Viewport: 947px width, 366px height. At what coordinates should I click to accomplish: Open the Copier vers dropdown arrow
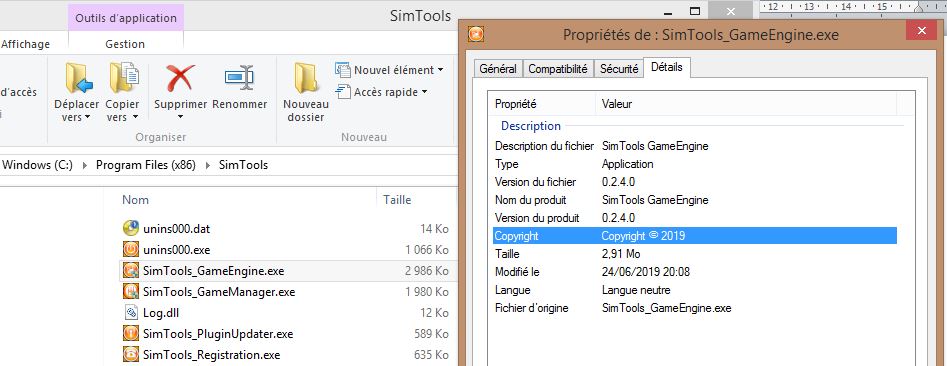point(135,118)
